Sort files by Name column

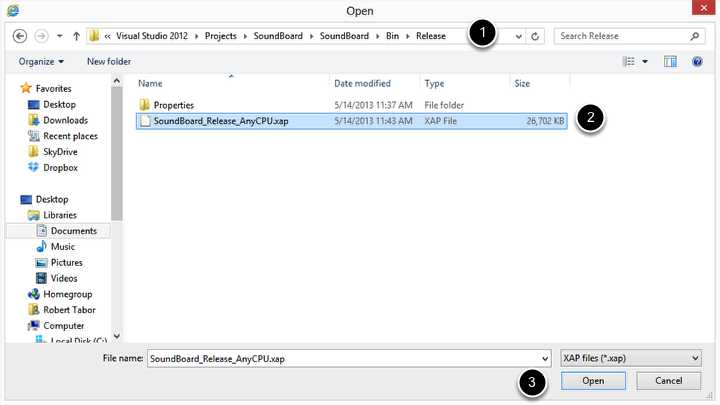[150, 84]
